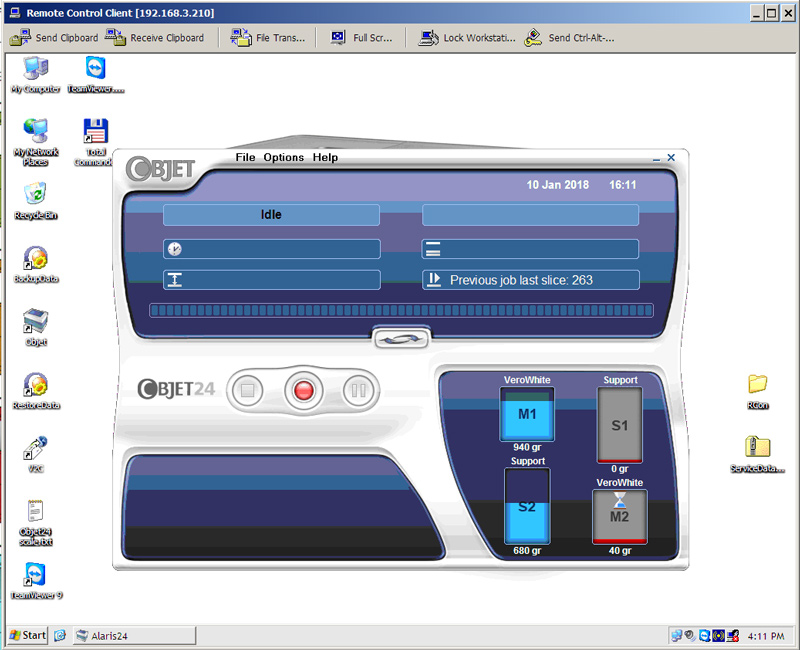Click the Alaris24 taskbar button

click(134, 635)
